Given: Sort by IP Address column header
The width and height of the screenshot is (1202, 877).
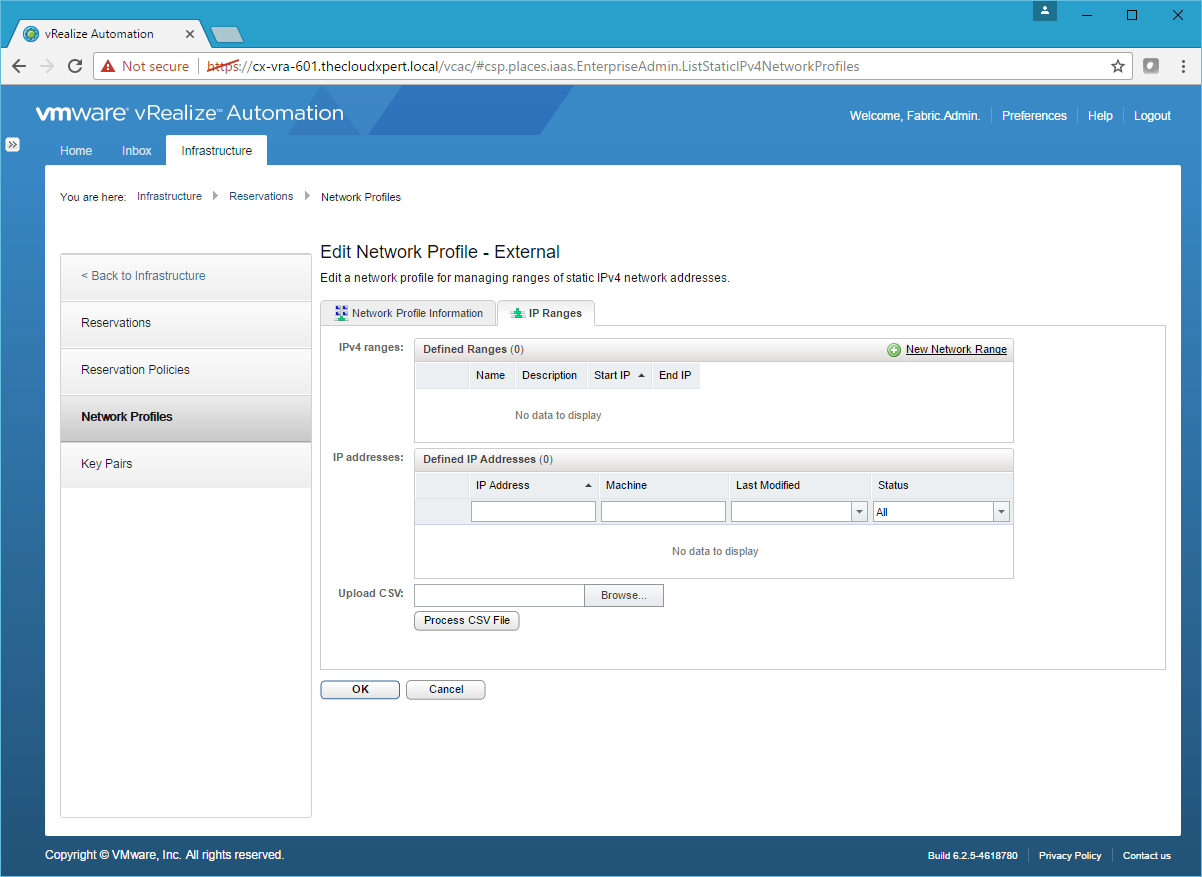Looking at the screenshot, I should tap(533, 485).
